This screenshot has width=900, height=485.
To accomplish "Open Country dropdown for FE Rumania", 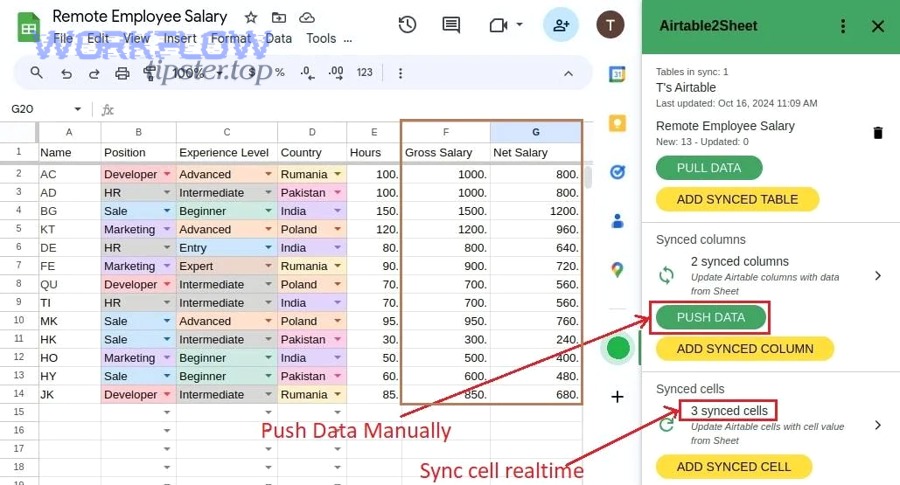I will (x=338, y=266).
